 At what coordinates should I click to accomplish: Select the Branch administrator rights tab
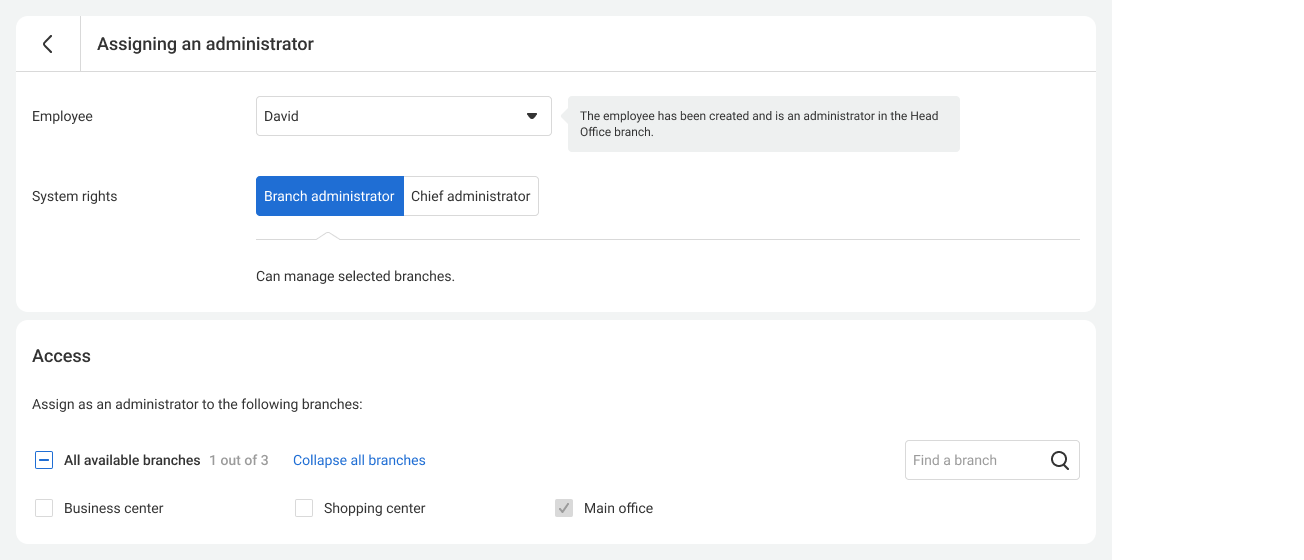(x=330, y=196)
